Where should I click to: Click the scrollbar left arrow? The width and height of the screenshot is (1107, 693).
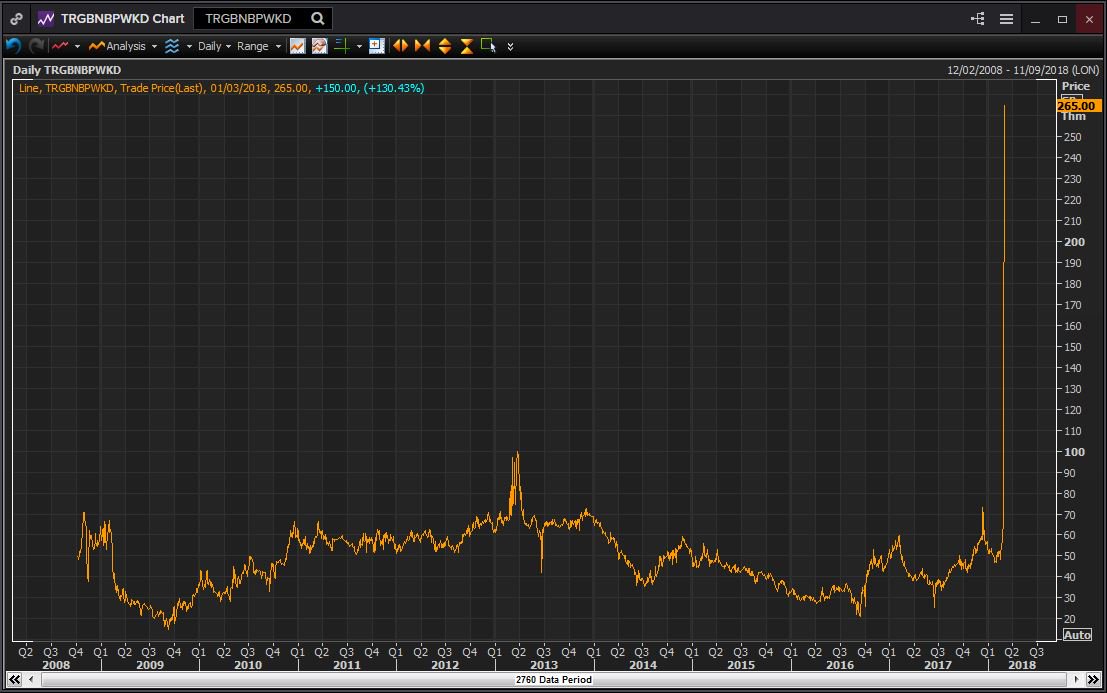(31, 680)
